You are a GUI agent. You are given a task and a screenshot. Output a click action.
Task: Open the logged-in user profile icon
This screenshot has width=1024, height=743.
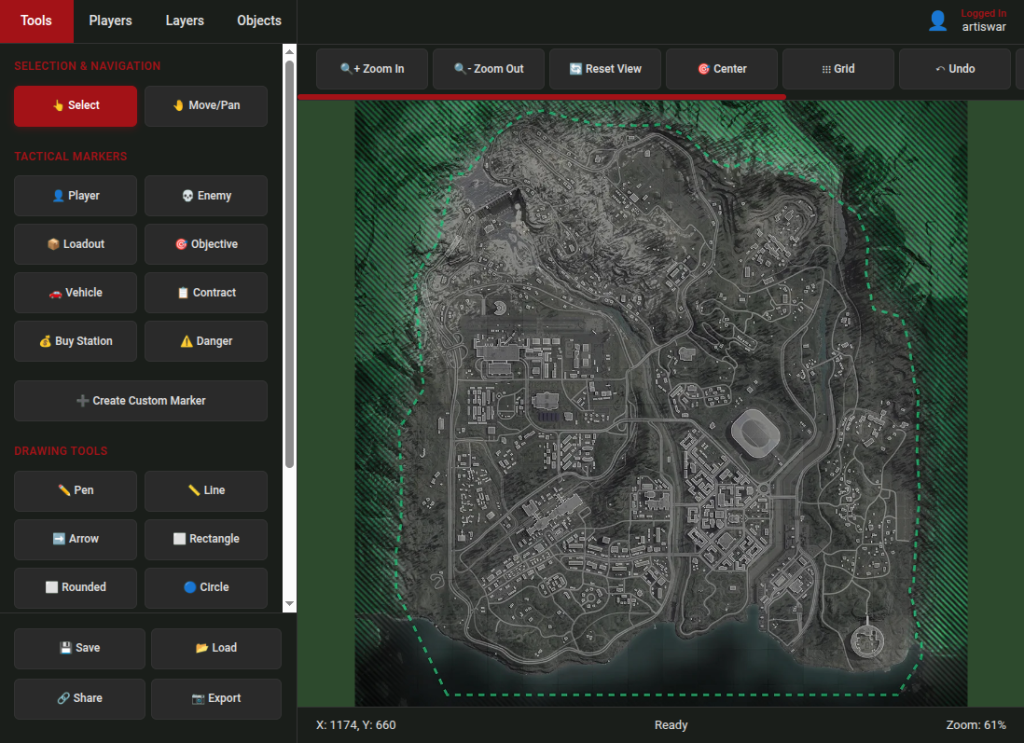[x=937, y=21]
